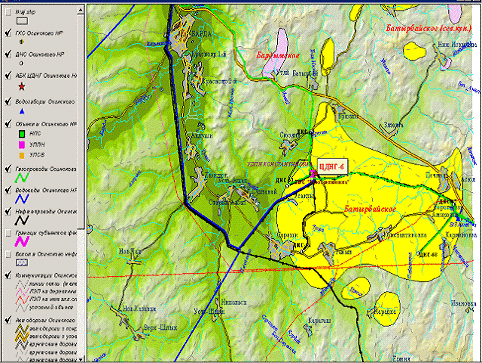
Task: Click the legend scrollbar up arrow
Action: point(80,11)
